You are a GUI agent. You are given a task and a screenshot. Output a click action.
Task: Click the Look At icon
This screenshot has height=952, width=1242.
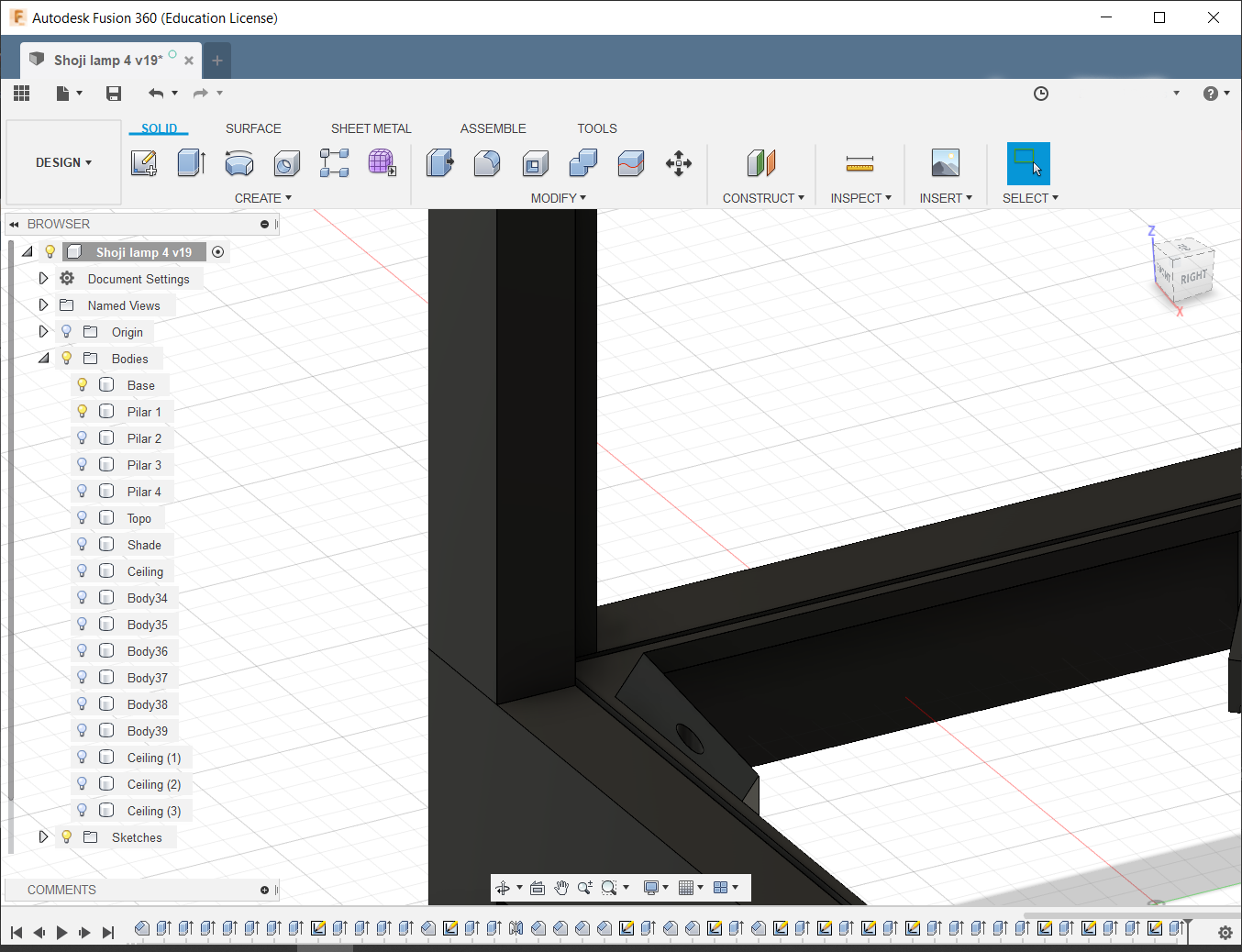(x=538, y=887)
